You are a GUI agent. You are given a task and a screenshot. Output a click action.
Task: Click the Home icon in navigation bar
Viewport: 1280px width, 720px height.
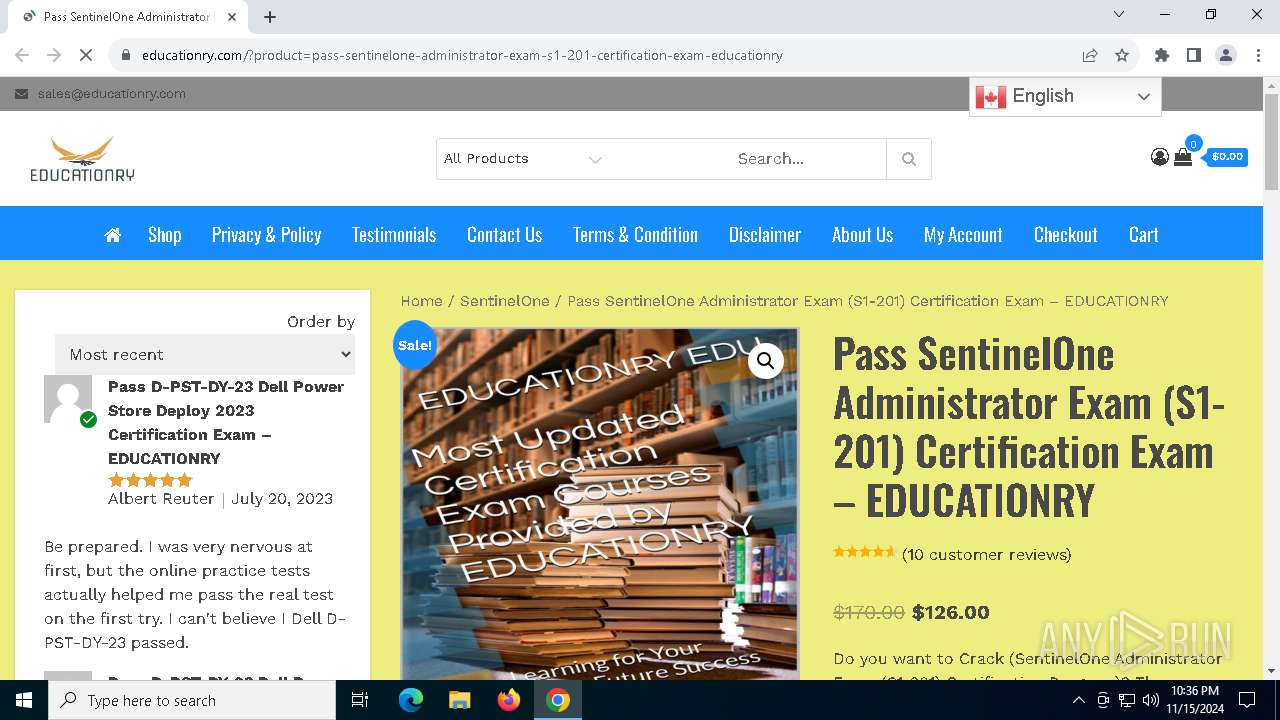[x=113, y=235]
